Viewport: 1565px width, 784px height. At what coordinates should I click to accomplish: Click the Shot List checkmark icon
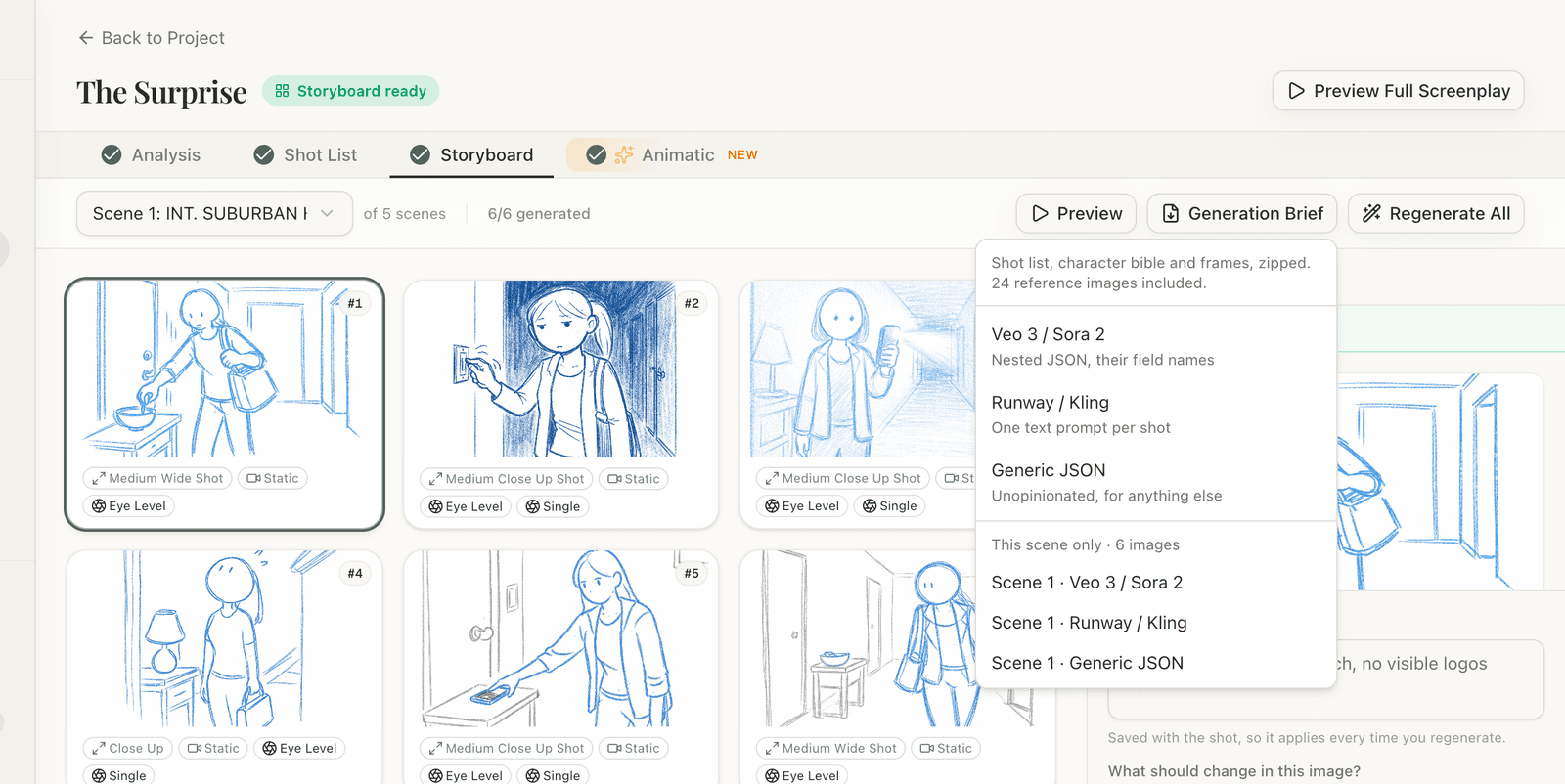coord(264,154)
